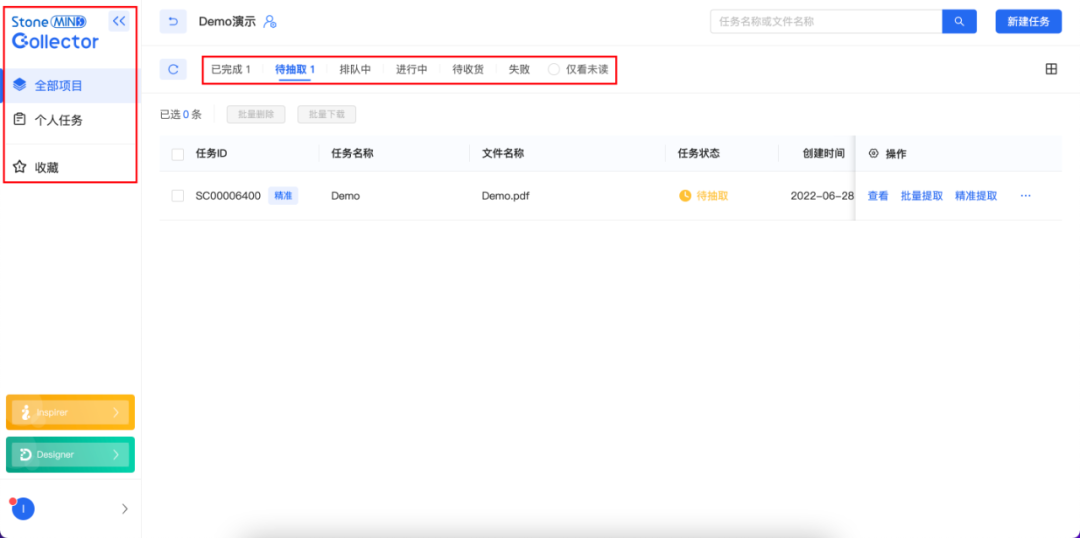Select the 排队中 tab
This screenshot has width=1080, height=538.
tap(355, 70)
